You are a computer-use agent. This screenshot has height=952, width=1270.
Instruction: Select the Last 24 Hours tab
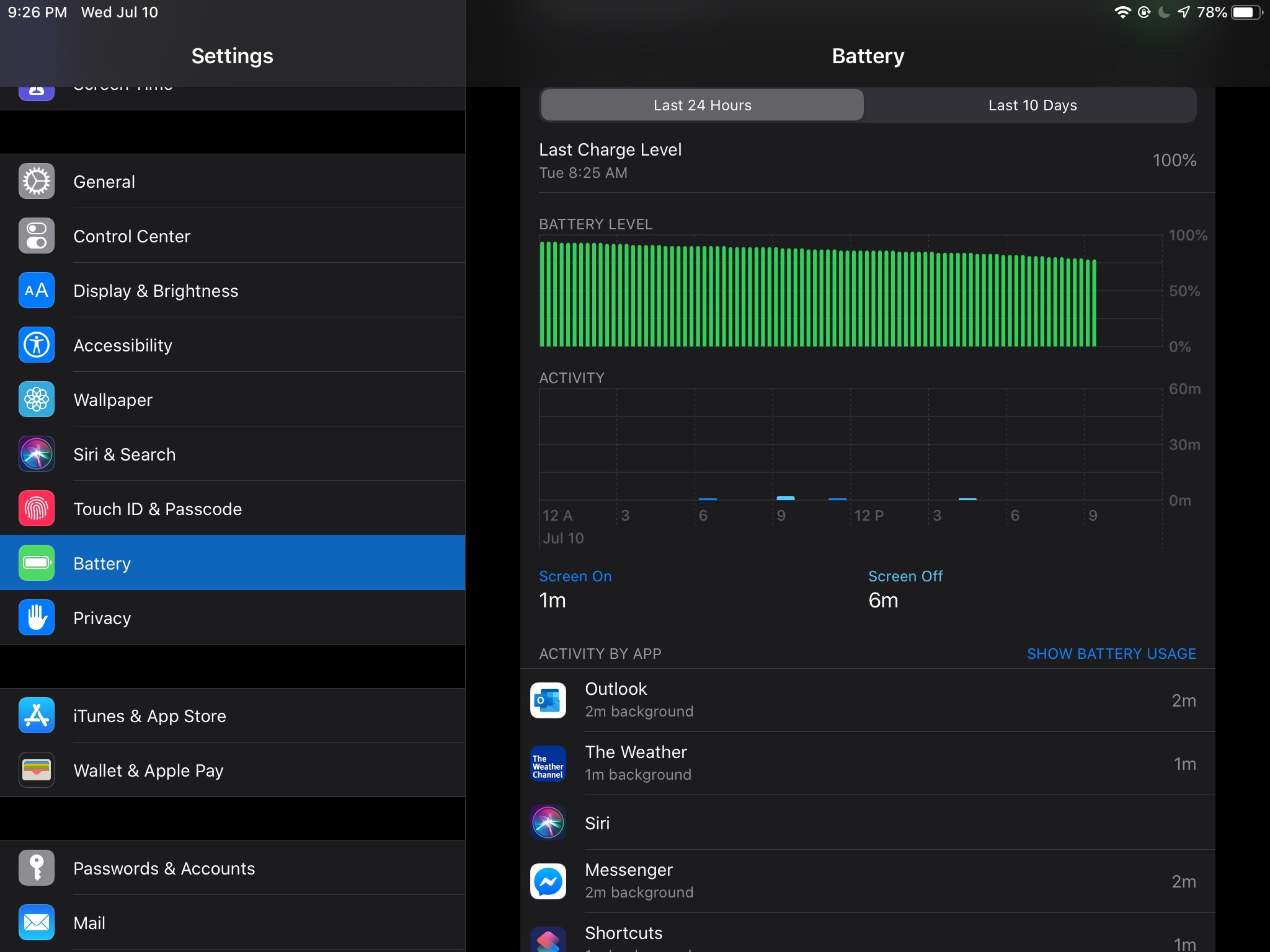click(x=702, y=105)
